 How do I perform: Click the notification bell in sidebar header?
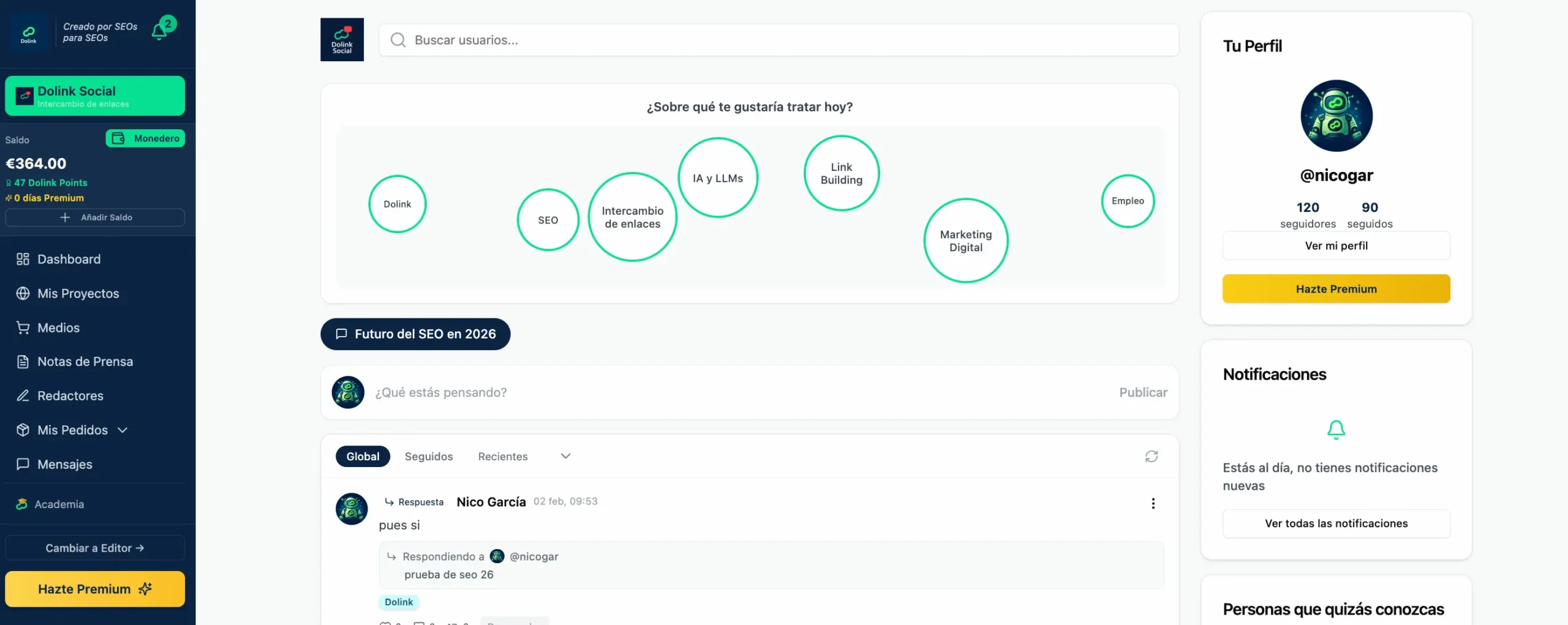(160, 31)
